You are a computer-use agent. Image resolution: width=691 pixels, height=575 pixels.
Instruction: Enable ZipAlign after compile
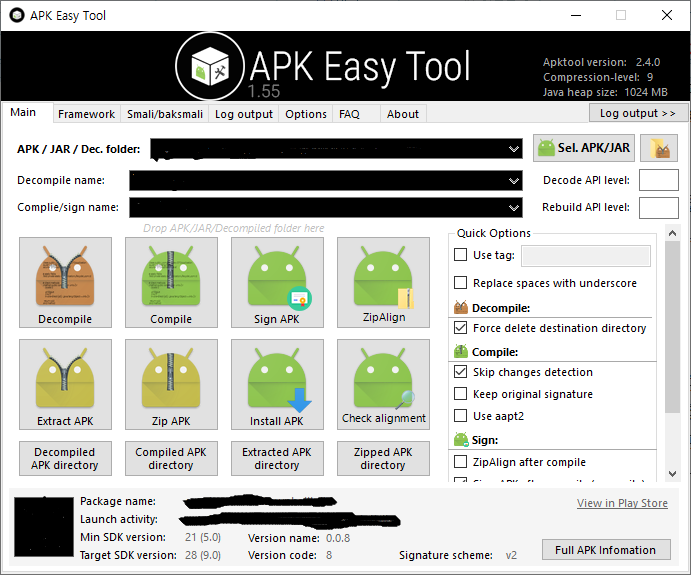pyautogui.click(x=461, y=461)
